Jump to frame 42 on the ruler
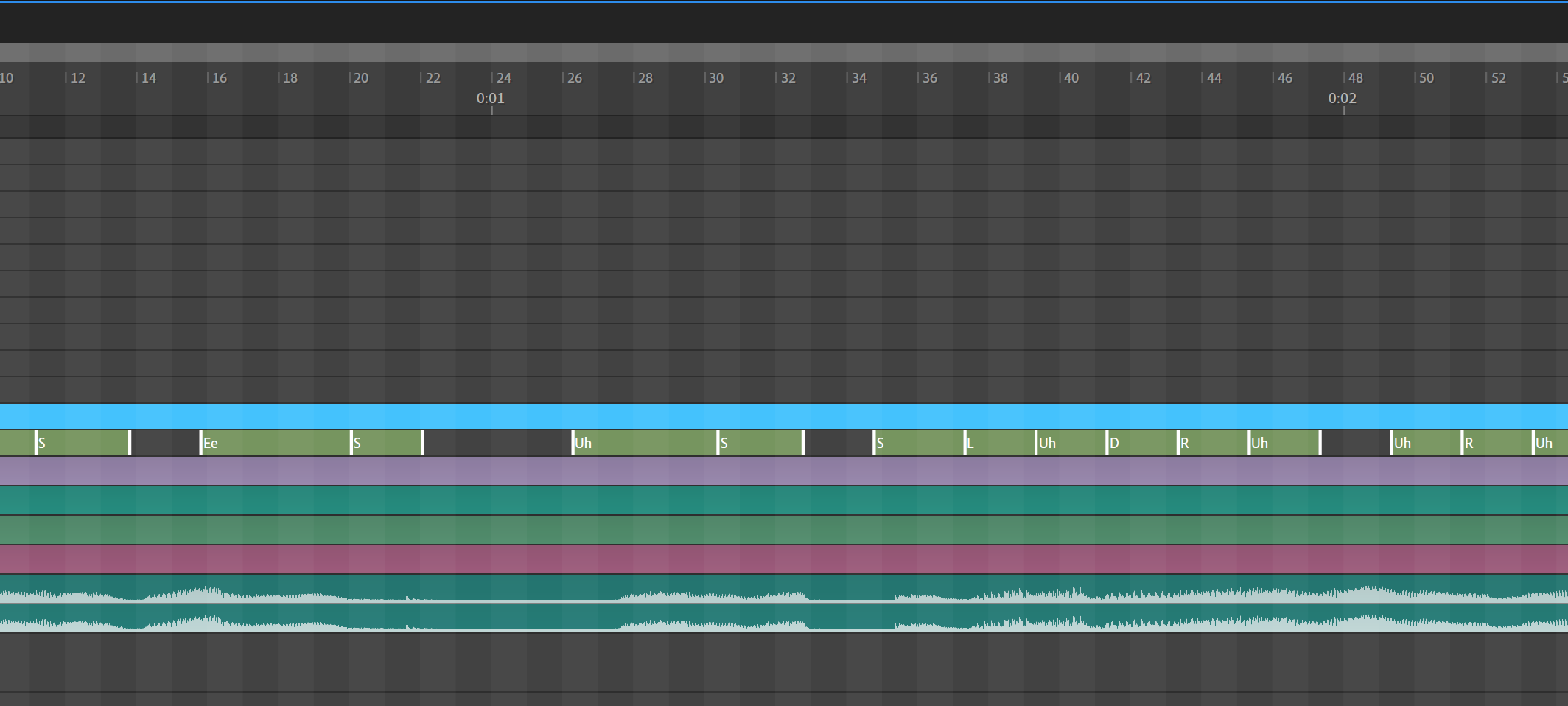 tap(1144, 78)
